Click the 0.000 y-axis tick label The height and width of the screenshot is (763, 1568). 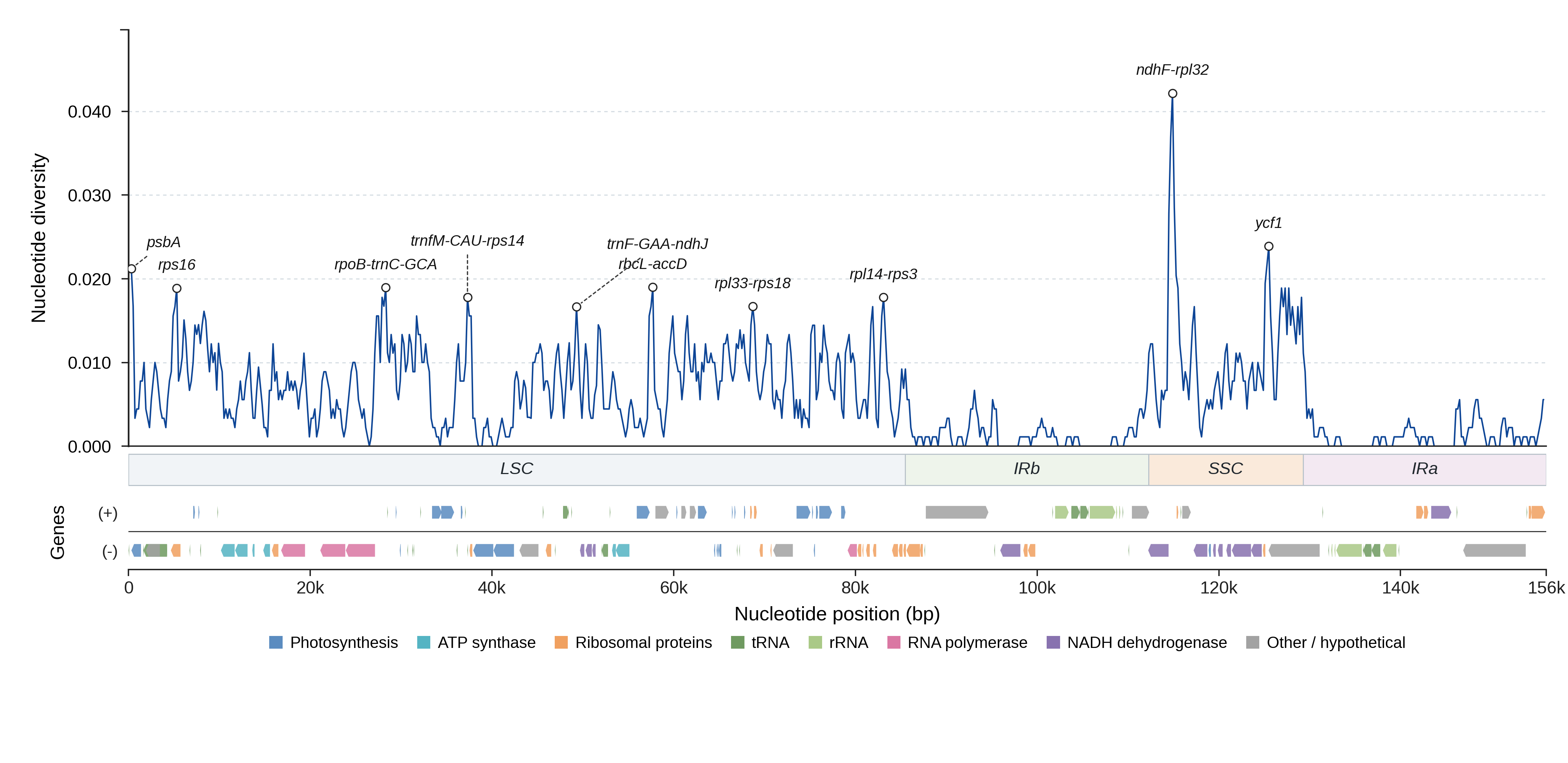pos(90,447)
